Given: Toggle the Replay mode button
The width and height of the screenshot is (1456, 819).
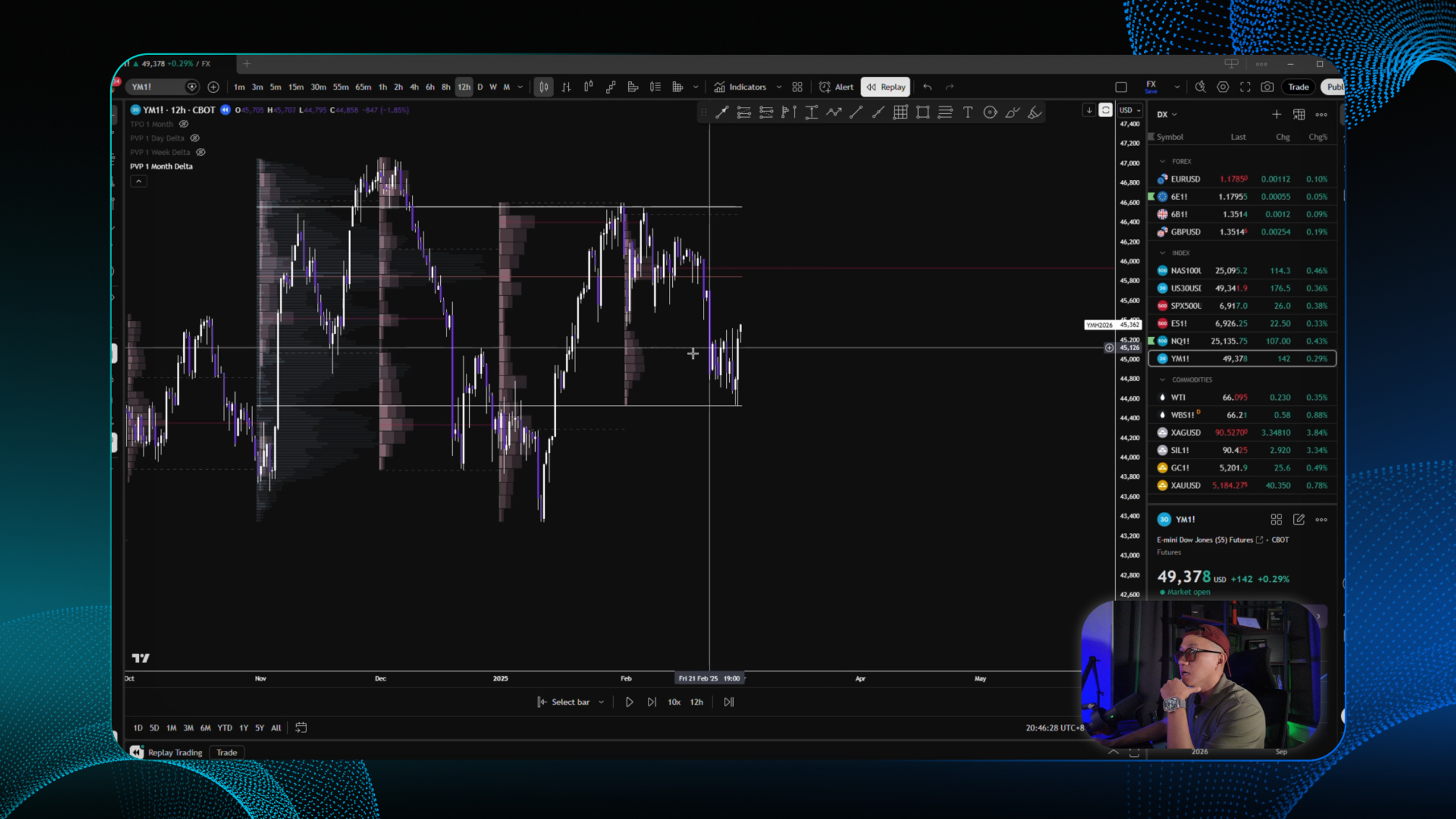Looking at the screenshot, I should 886,87.
